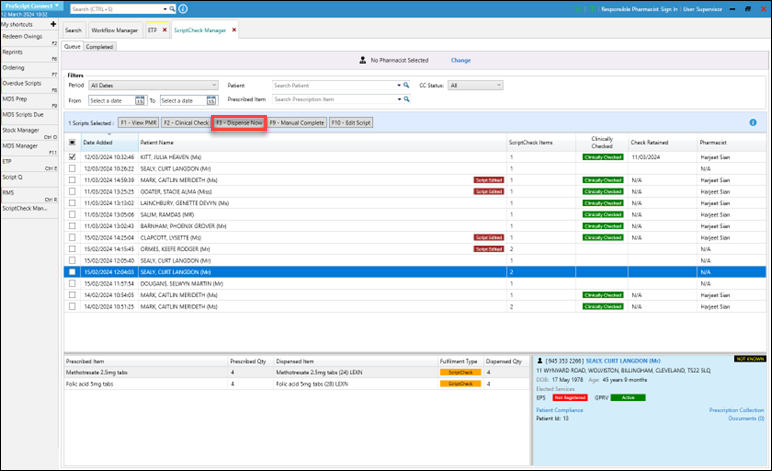This screenshot has height=471, width=772.
Task: Open the Period All Dates dropdown
Action: [x=153, y=85]
